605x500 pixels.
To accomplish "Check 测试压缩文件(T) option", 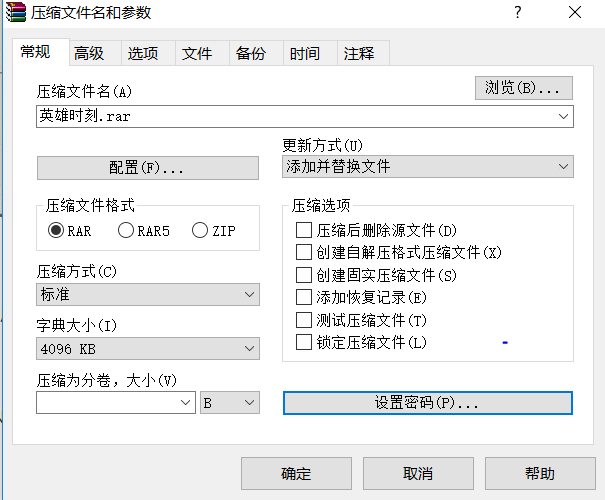I will pos(304,320).
